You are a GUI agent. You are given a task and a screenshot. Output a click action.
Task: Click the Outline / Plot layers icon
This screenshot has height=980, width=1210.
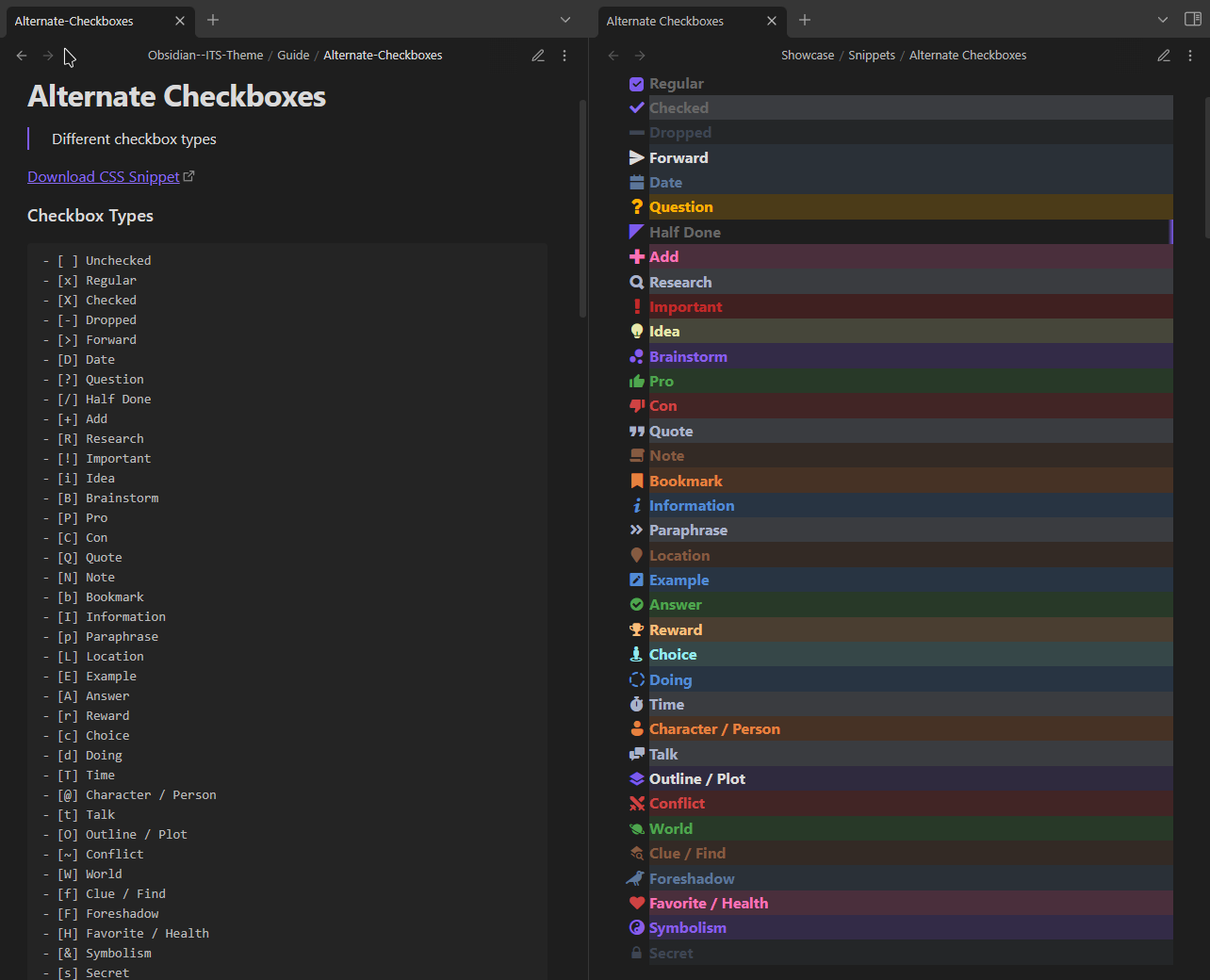pyautogui.click(x=637, y=779)
